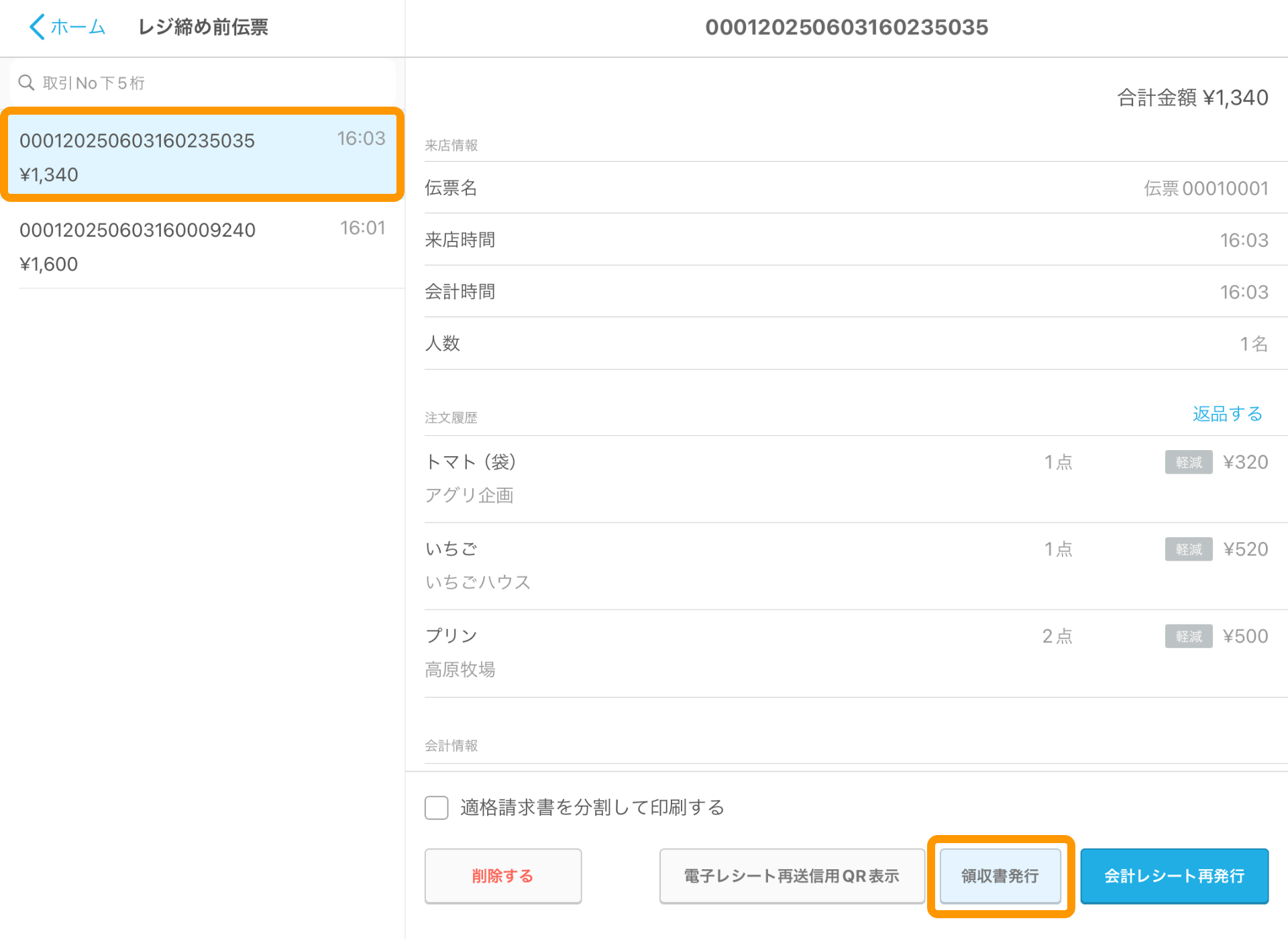The image size is (1288, 939).
Task: Click the ホーム back link text
Action: 78,27
